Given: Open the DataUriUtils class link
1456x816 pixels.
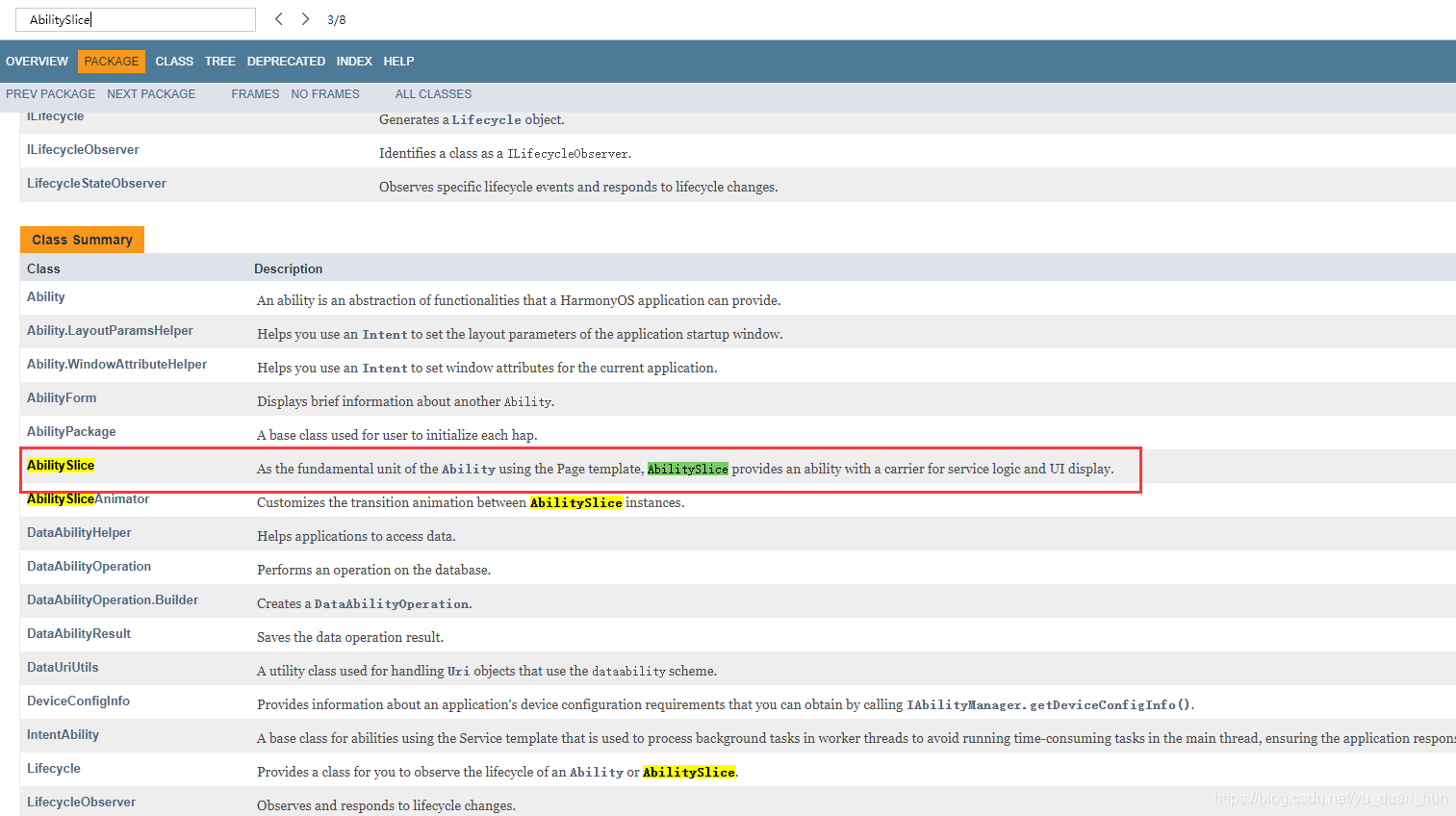Looking at the screenshot, I should tap(63, 668).
